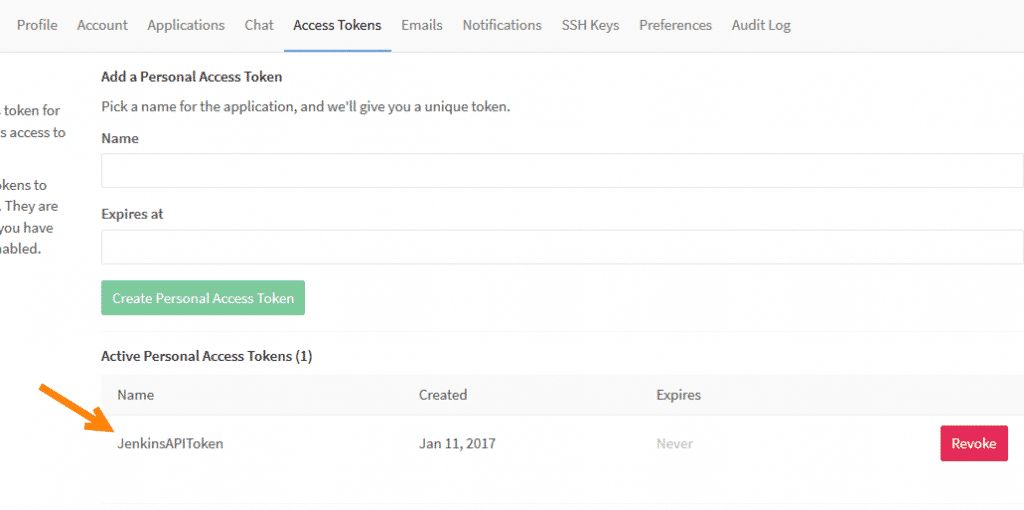Click the Name column header
The image size is (1024, 510).
click(x=136, y=395)
